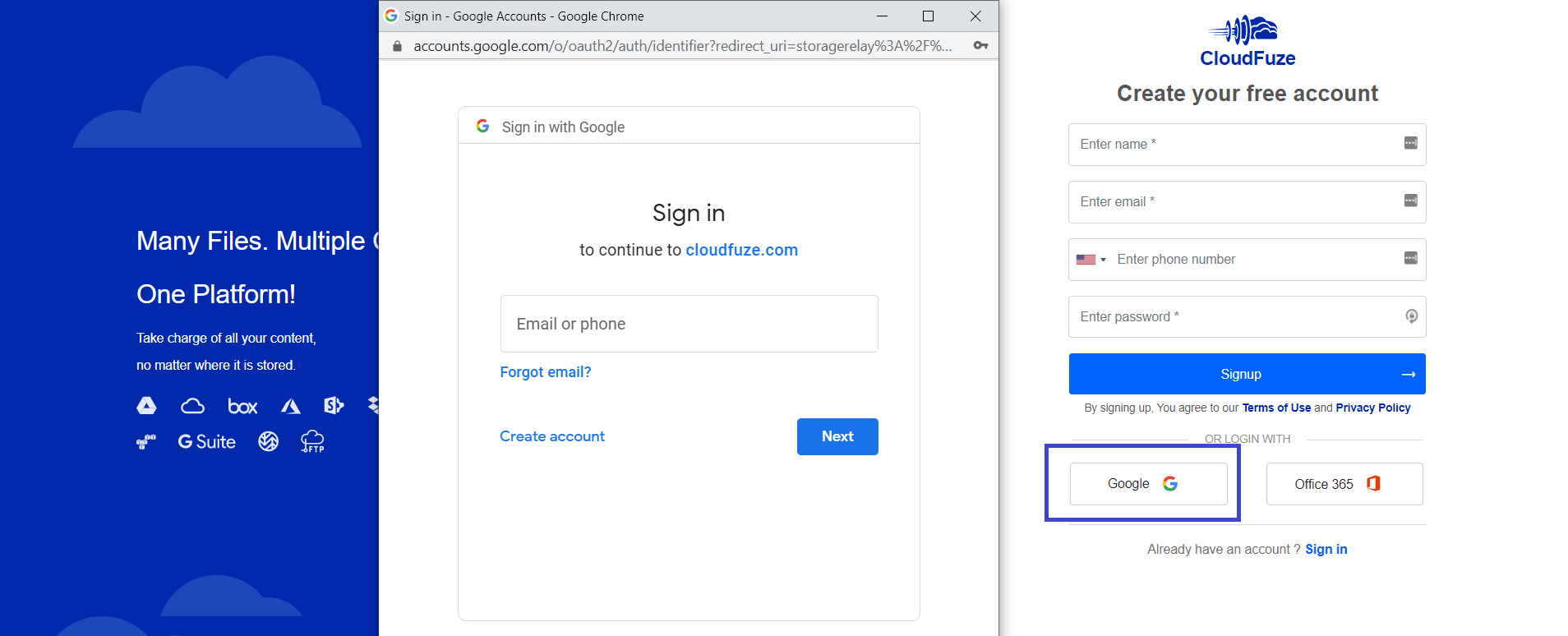Screen dimensions: 1568x636
Task: Click the autofill icon in phone number field
Action: 1410,258
